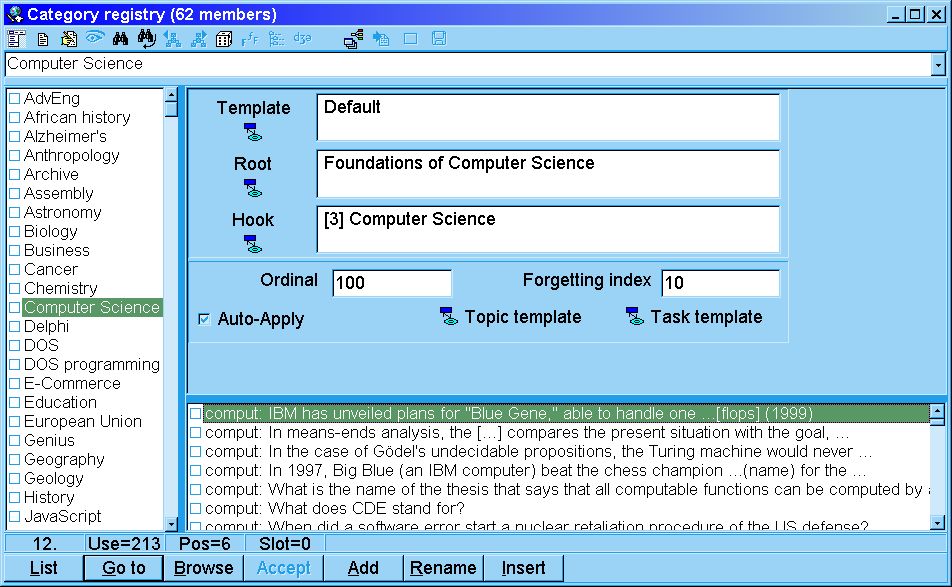This screenshot has height=587, width=952.
Task: Click the dotted tree structure toolbar icon
Action: 276,39
